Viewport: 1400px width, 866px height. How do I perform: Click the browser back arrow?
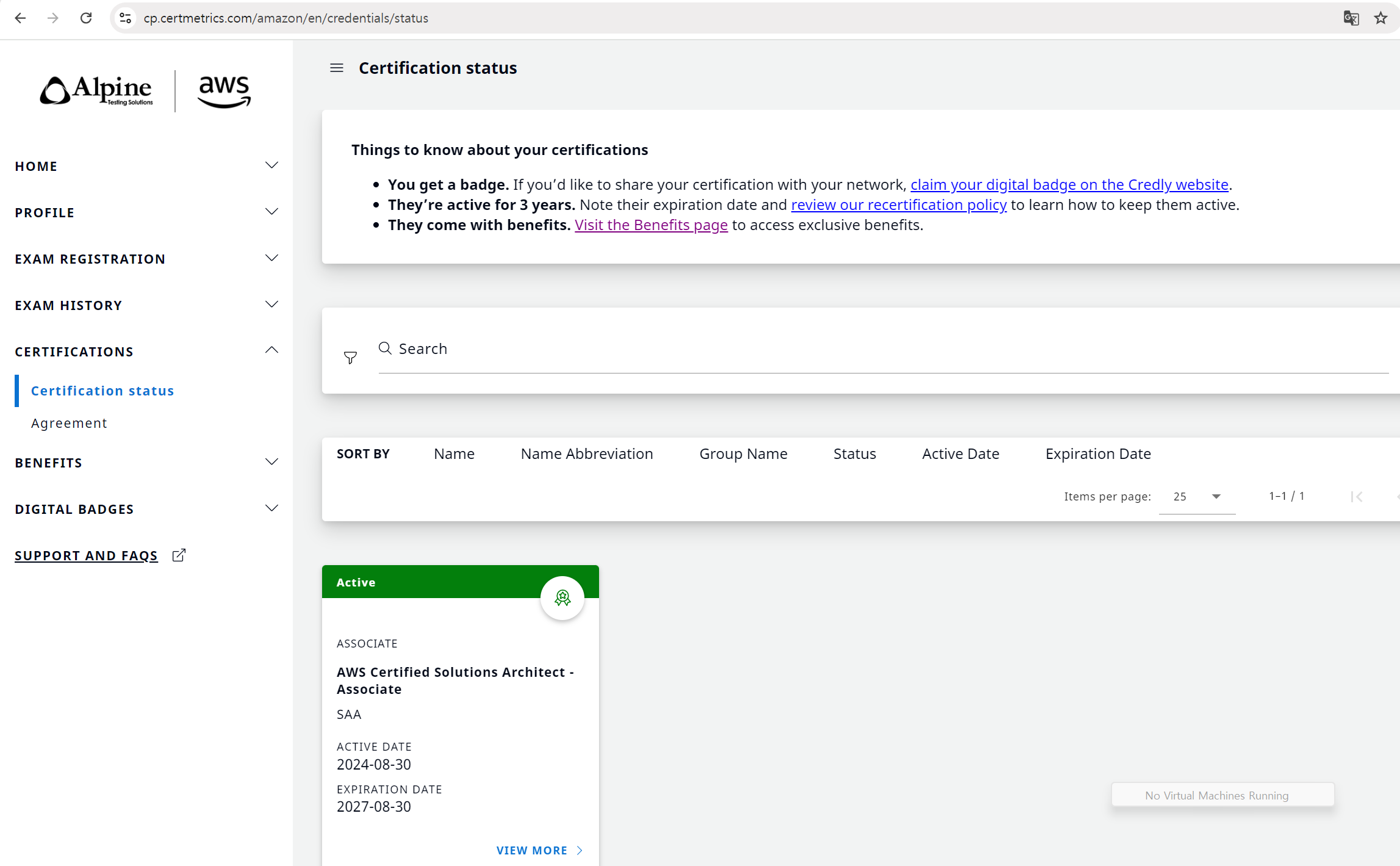pos(20,18)
